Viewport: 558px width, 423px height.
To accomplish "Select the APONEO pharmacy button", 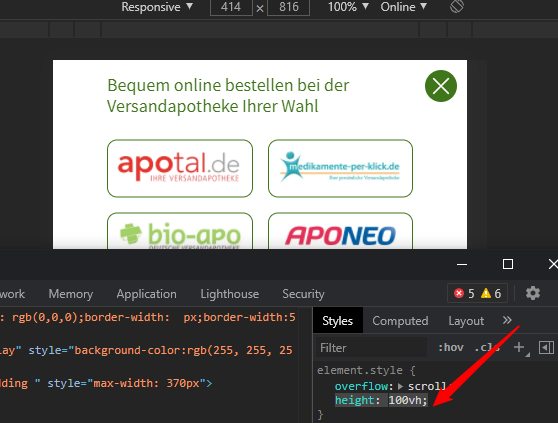I will [x=340, y=231].
